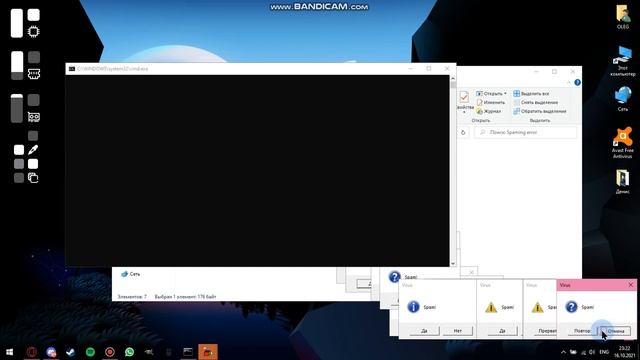The height and width of the screenshot is (360, 640).
Task: Click the blue help icon in Explorer
Action: [x=577, y=82]
